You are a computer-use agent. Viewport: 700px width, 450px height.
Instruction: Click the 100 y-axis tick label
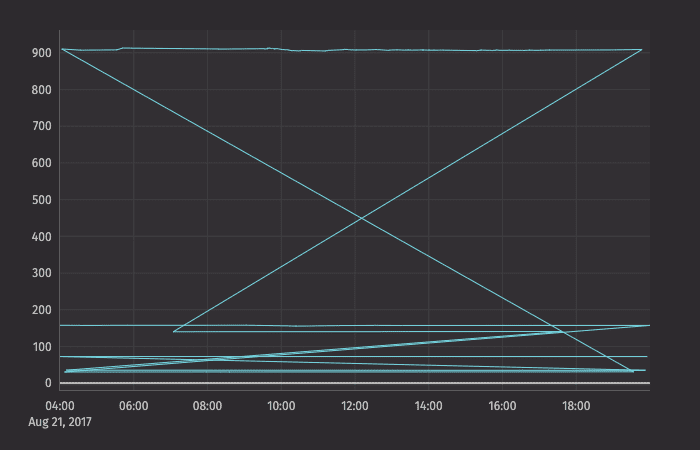coord(41,347)
